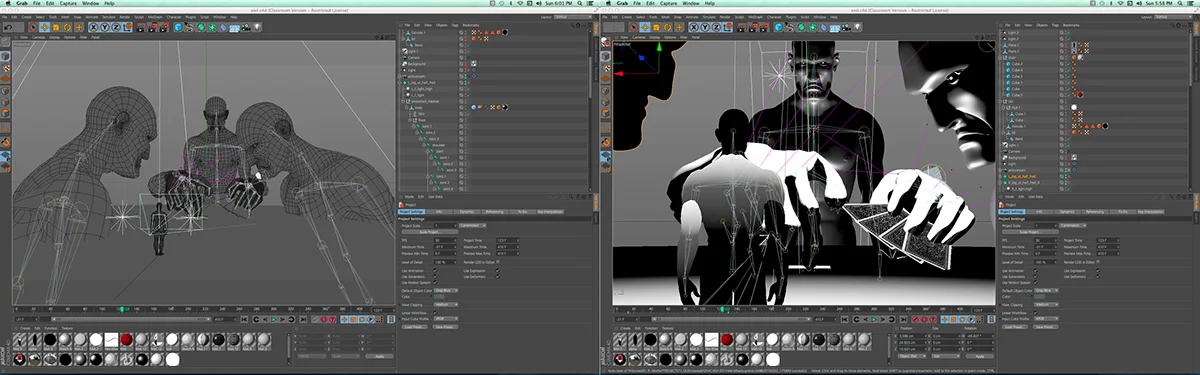Toggle Use Expression checkbox in left project settings
Image resolution: width=1200 pixels, height=375 pixels.
(497, 270)
